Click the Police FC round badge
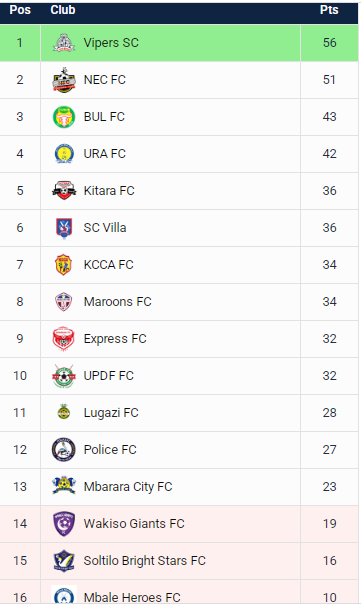361x615 pixels. pyautogui.click(x=64, y=449)
